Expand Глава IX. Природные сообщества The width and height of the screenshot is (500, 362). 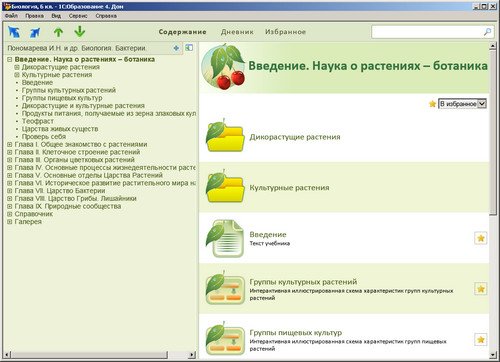[x=10, y=206]
